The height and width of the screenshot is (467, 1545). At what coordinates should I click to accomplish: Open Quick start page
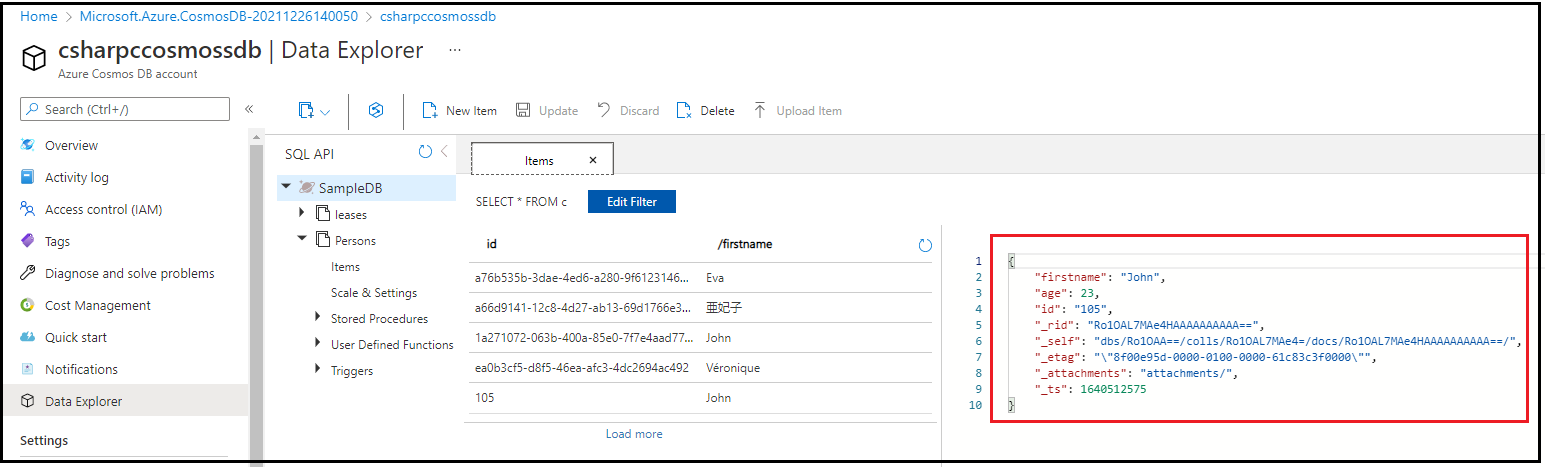click(x=76, y=337)
